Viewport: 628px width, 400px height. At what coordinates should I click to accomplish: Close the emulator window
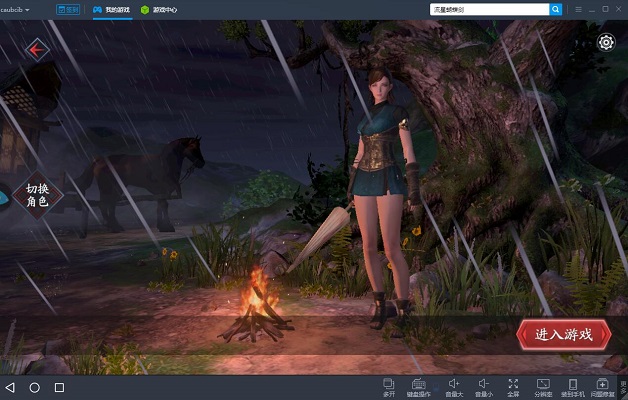pyautogui.click(x=619, y=9)
